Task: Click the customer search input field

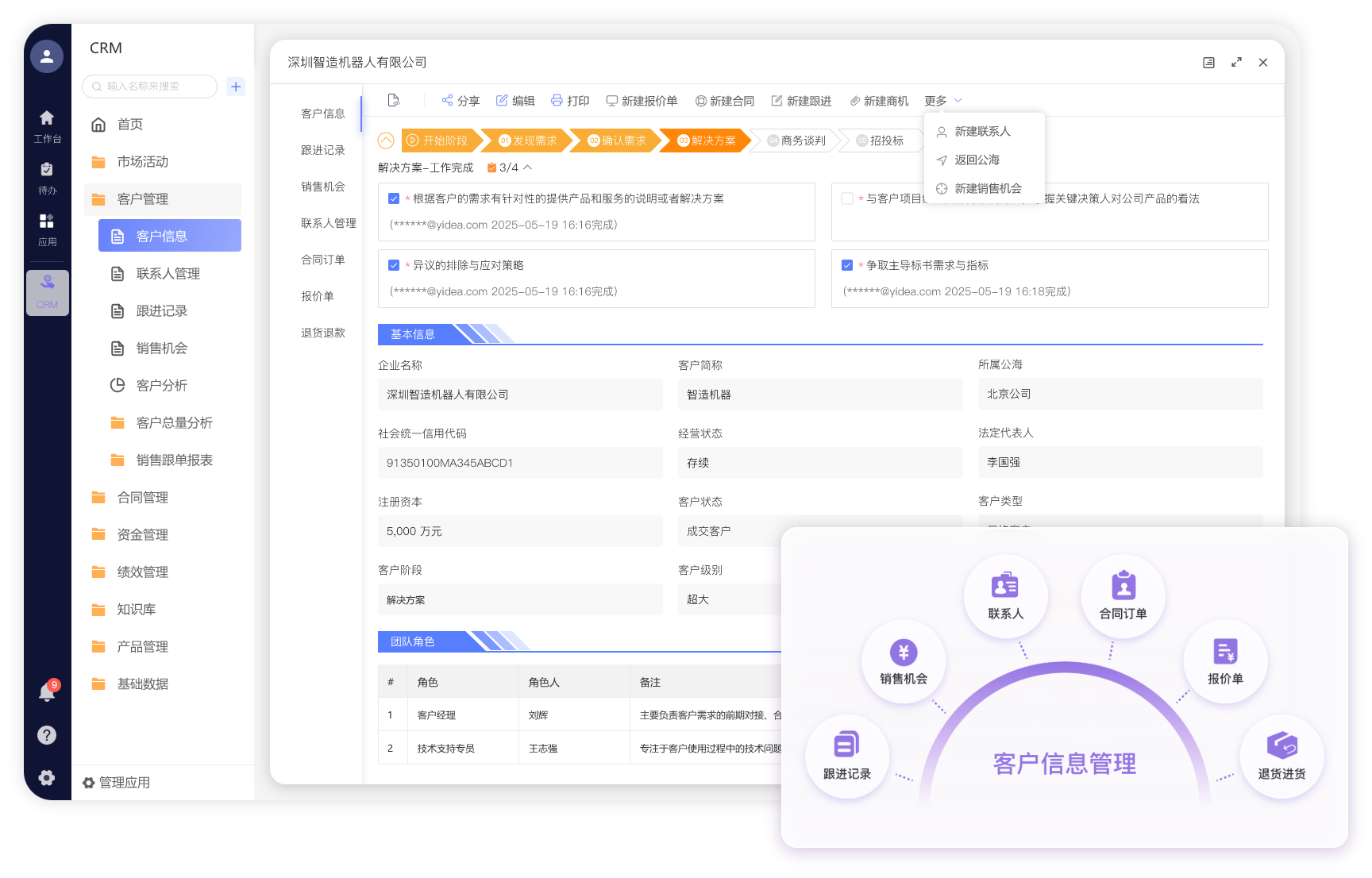Action: click(148, 86)
